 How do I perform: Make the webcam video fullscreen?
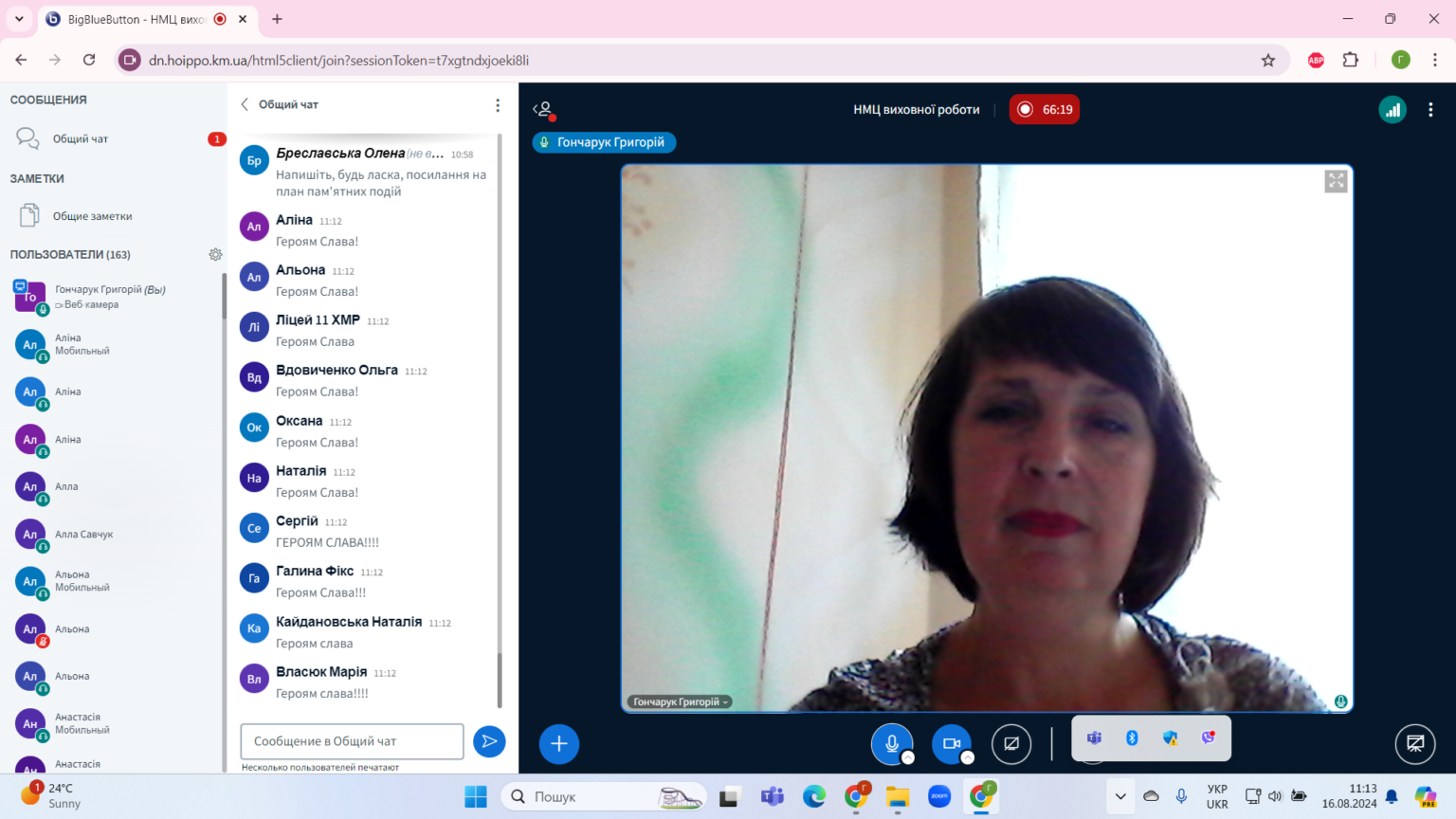(1336, 181)
